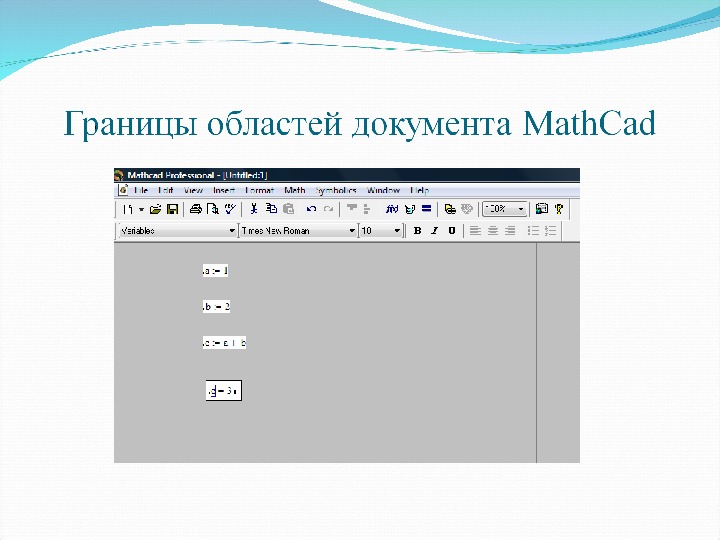Open the File menu
The width and height of the screenshot is (720, 540).
141,190
